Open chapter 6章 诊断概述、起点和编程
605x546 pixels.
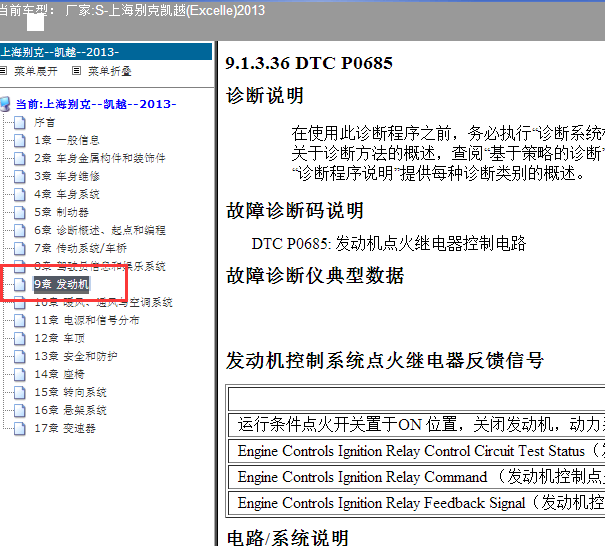tap(100, 230)
